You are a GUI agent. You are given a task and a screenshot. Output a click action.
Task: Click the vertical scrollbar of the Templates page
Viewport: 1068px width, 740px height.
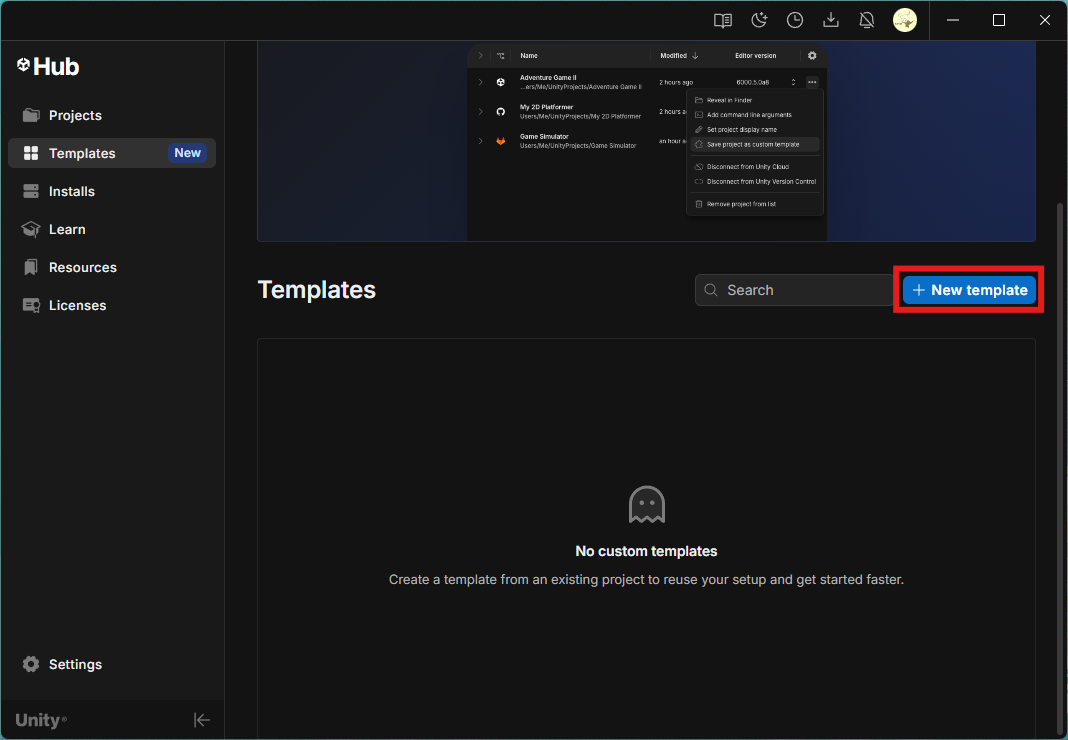click(x=1059, y=470)
